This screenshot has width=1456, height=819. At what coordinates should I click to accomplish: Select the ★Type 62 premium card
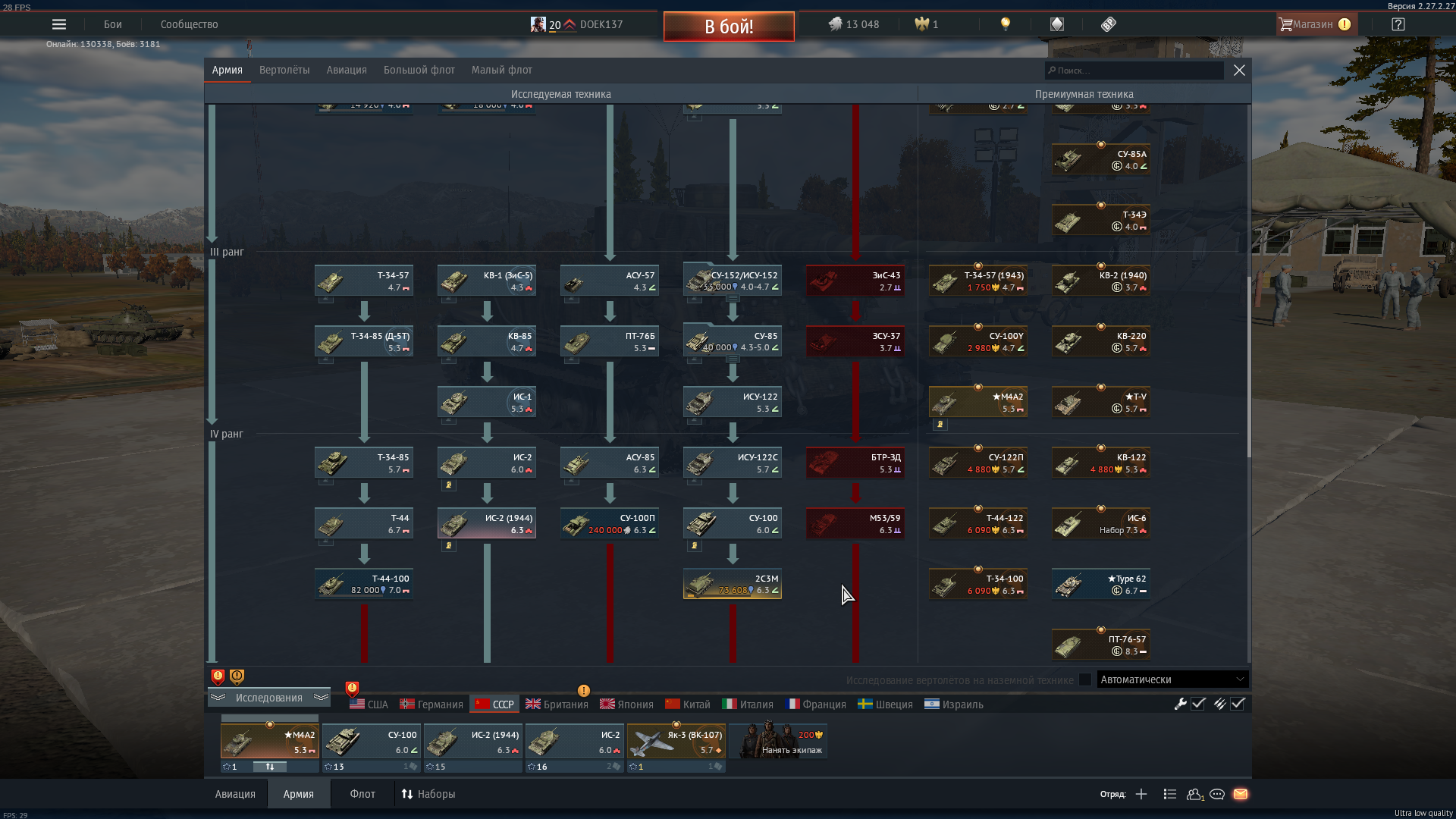[1101, 584]
